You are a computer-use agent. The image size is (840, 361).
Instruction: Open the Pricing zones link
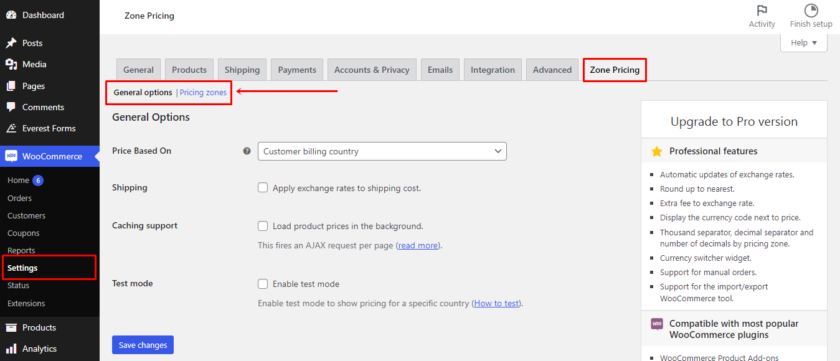pos(203,93)
